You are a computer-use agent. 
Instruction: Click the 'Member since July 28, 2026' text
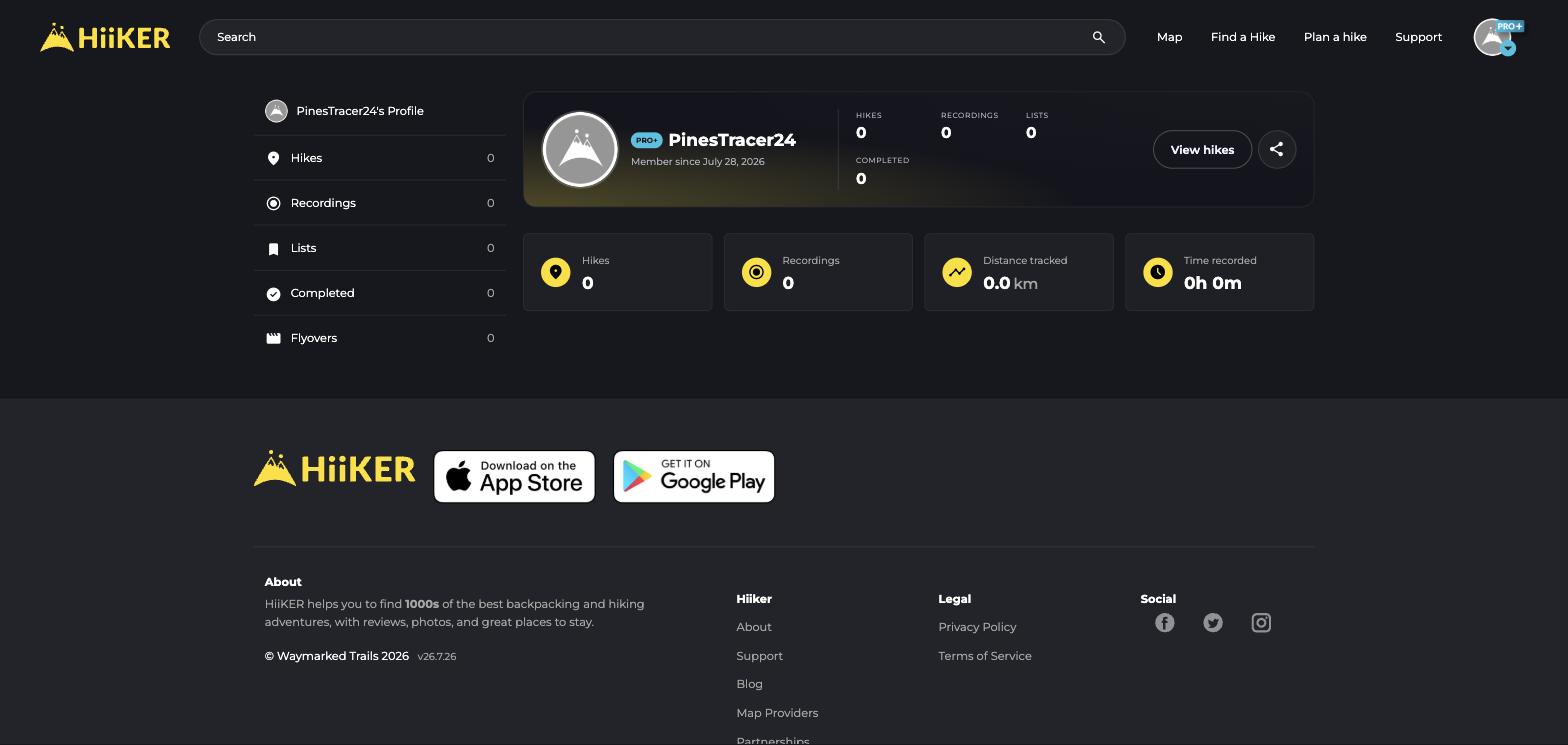[x=698, y=162]
